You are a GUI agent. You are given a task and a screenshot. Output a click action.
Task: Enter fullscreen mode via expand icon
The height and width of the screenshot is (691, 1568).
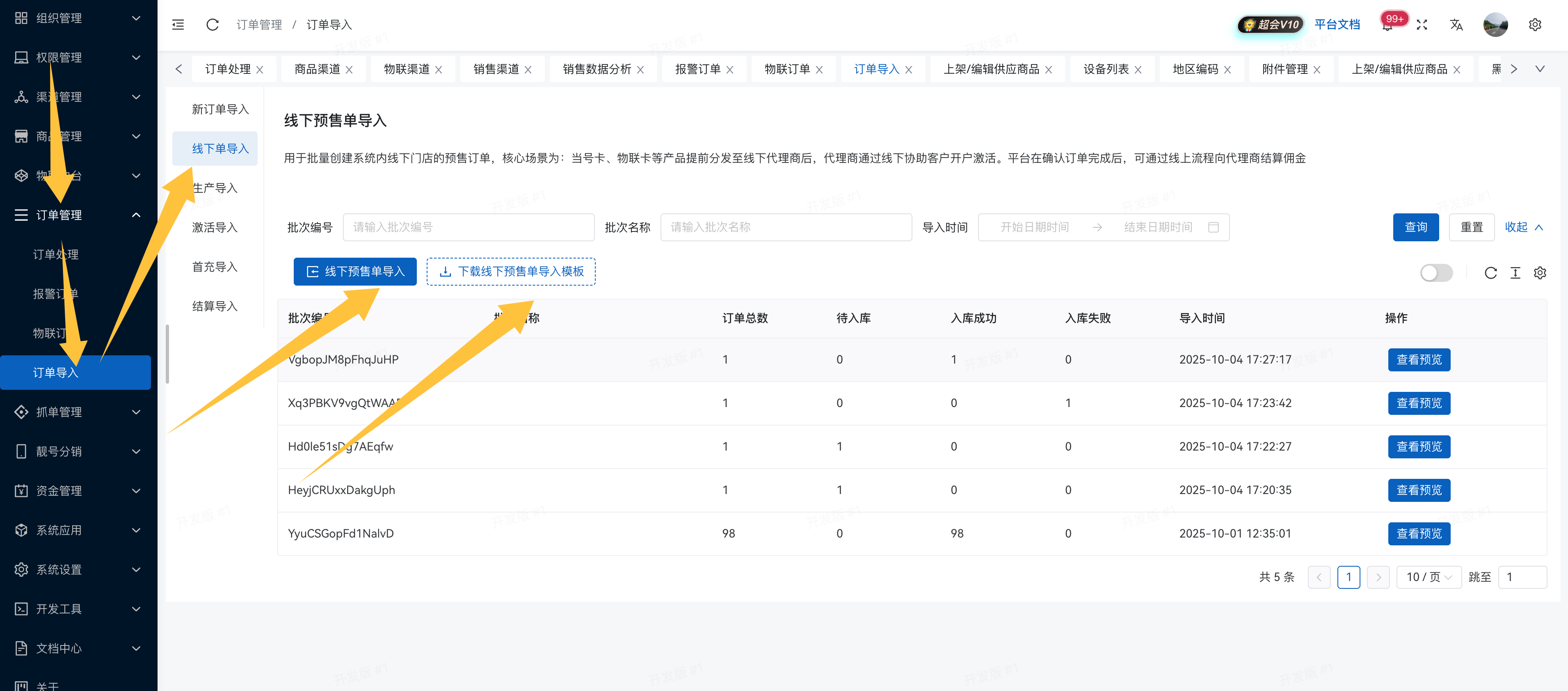coord(1422,24)
